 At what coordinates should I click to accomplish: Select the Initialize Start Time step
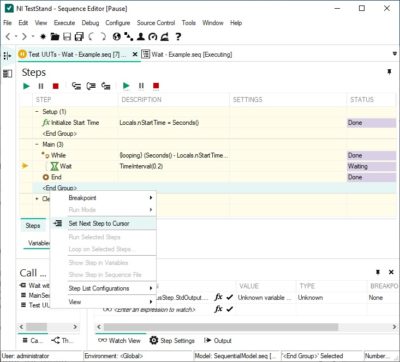point(208,123)
